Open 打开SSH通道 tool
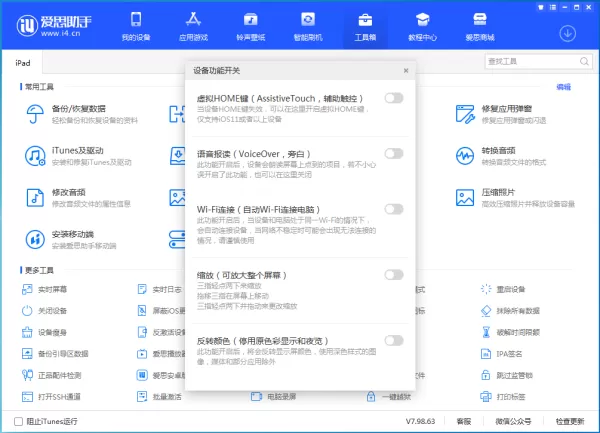The image size is (600, 433). pos(51,397)
